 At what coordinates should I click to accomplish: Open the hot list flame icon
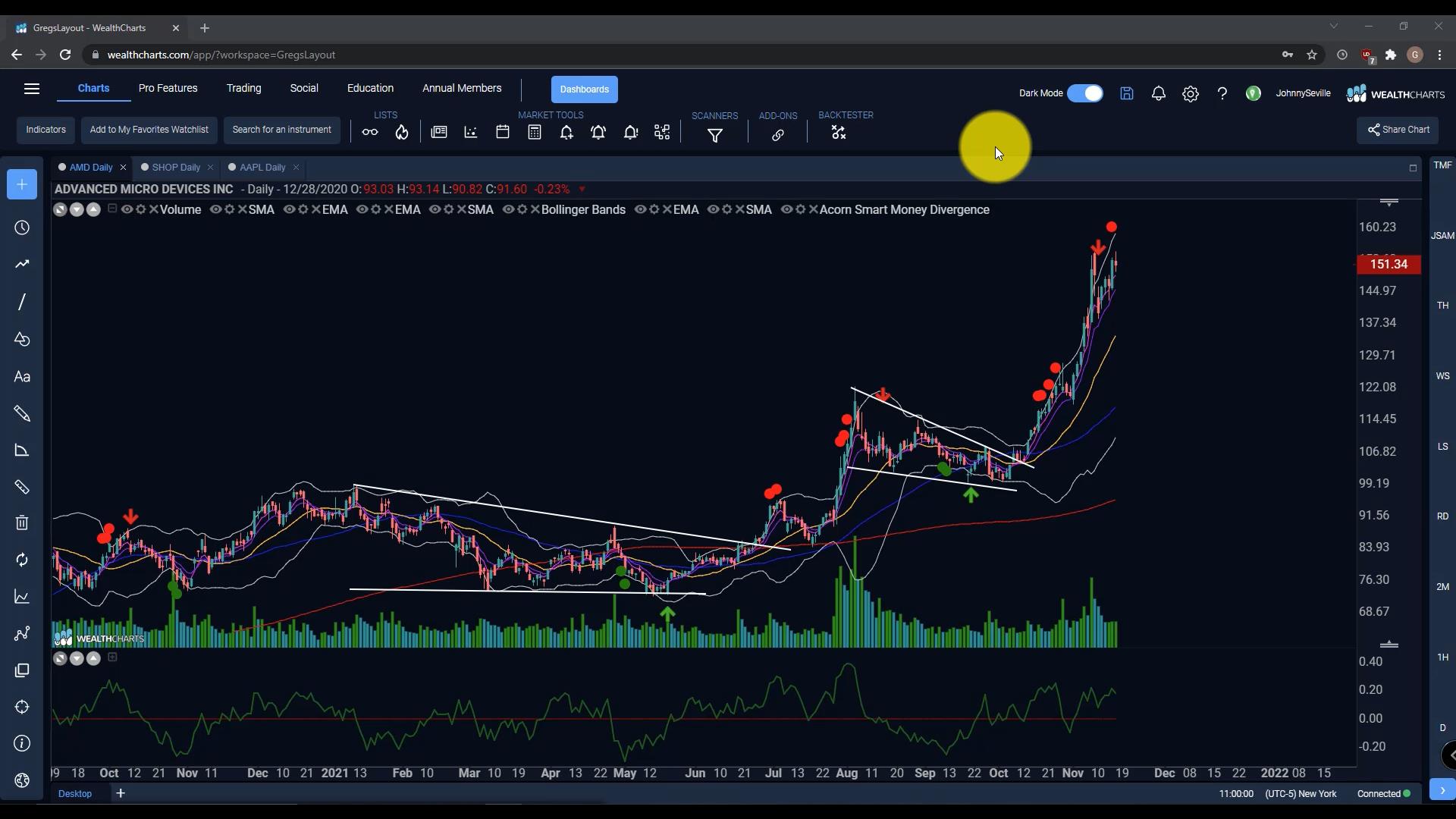pos(402,133)
